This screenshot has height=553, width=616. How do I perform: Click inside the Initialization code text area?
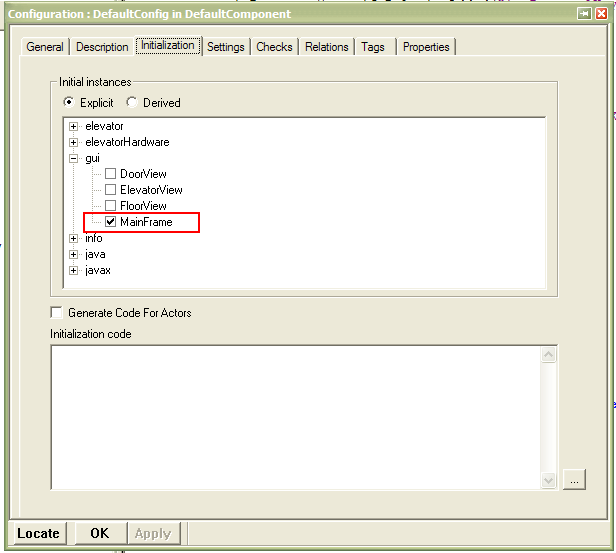point(295,417)
